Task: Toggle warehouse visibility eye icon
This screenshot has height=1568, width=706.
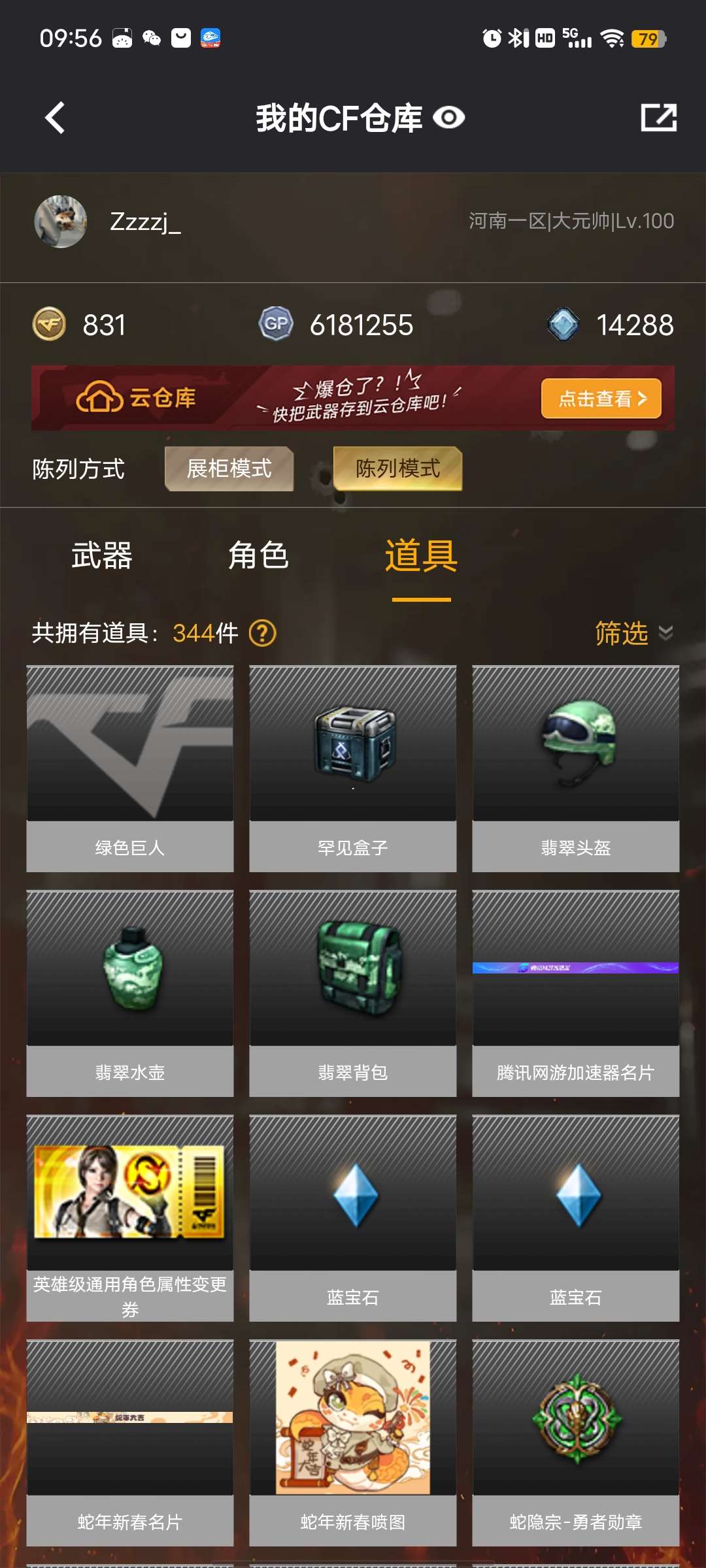Action: [x=449, y=118]
